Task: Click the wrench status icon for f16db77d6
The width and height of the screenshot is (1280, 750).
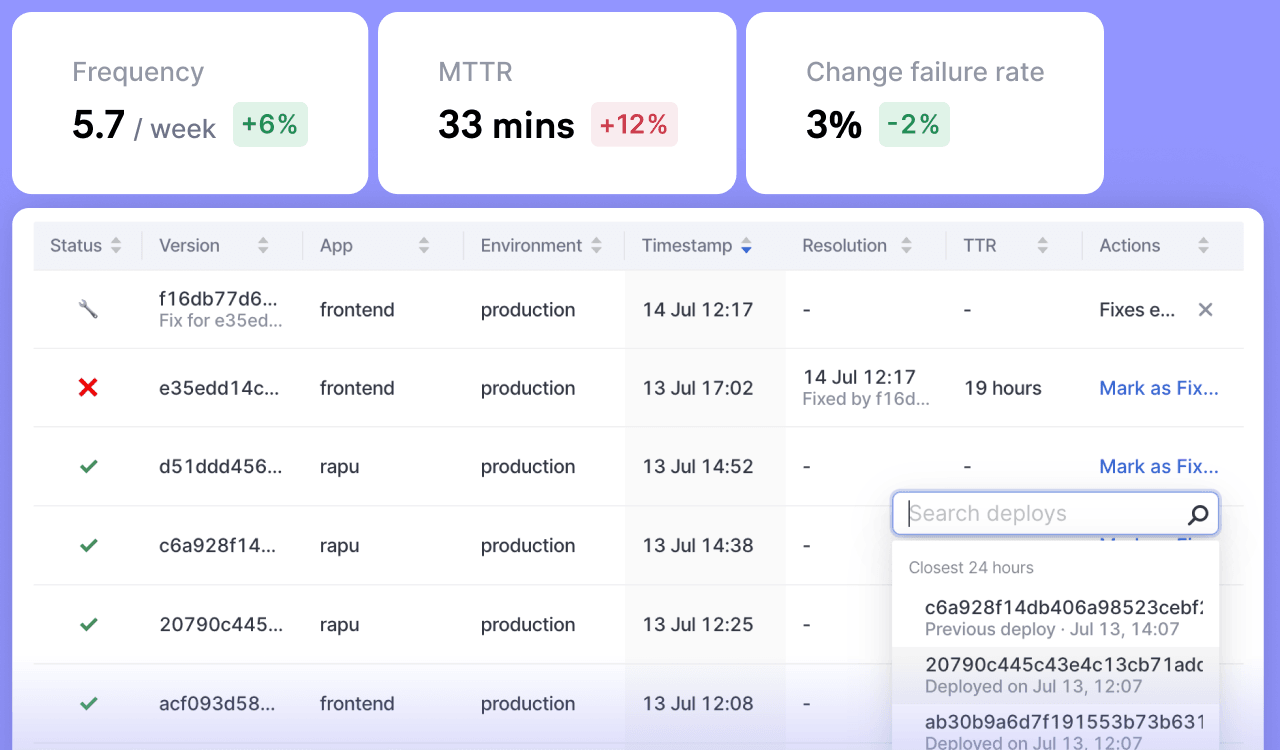Action: (x=88, y=310)
